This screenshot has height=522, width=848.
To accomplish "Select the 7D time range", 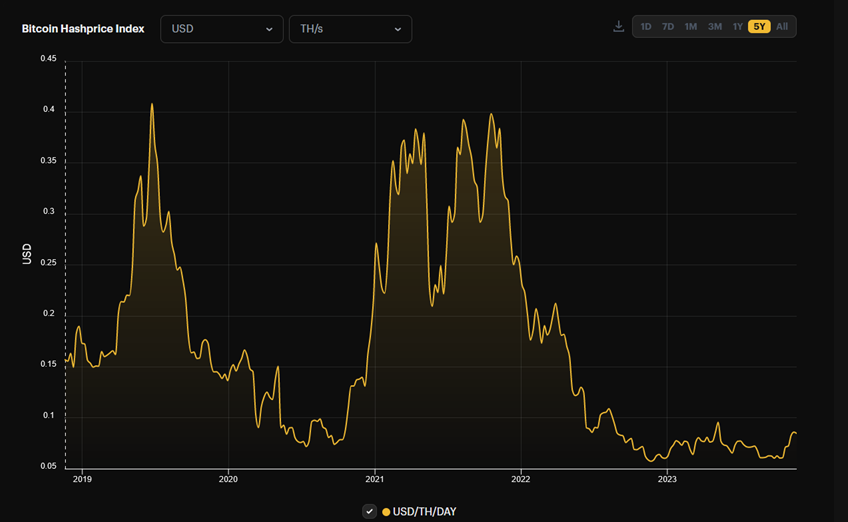I will tap(668, 27).
